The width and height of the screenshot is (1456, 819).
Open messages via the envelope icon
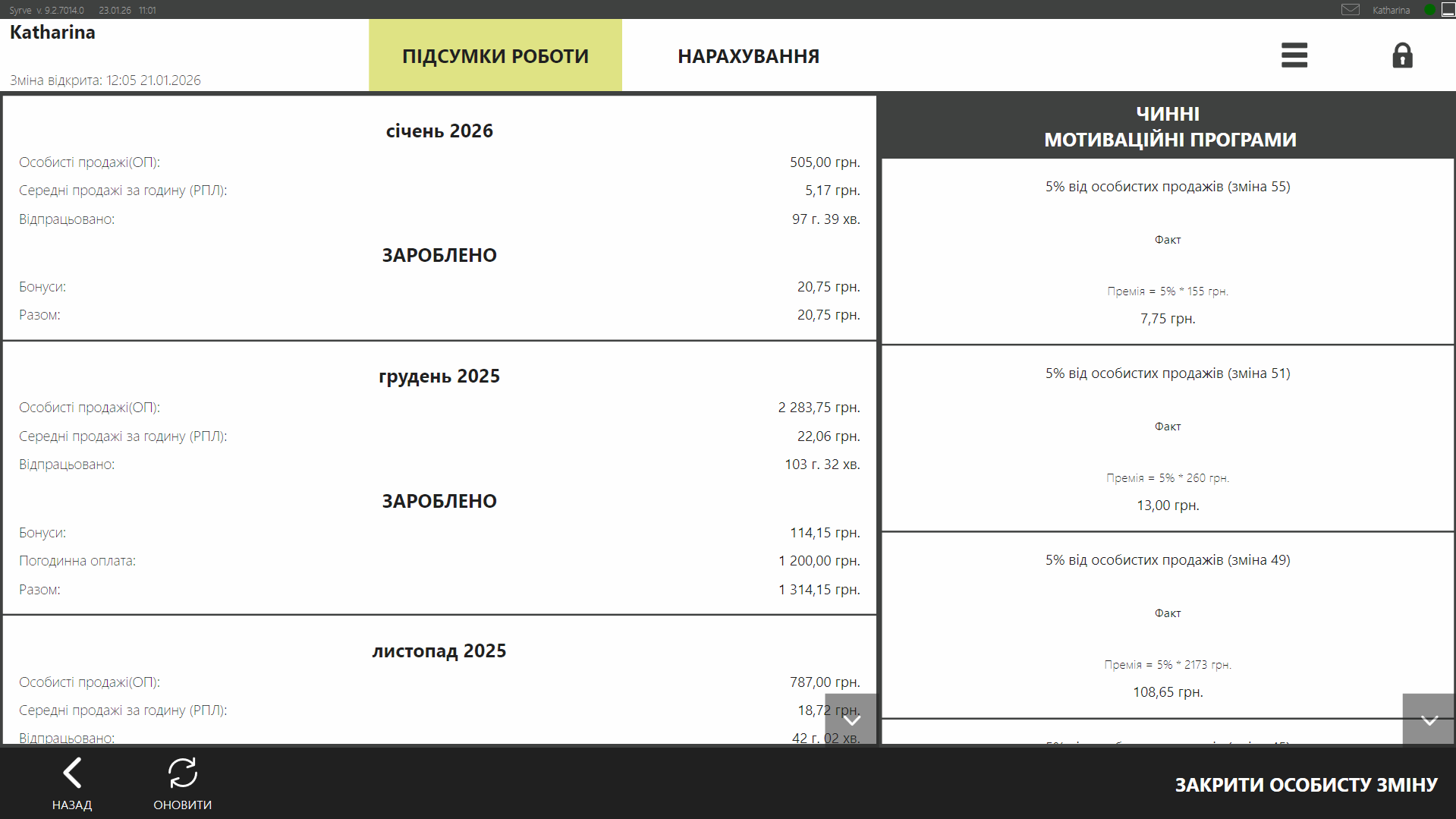point(1350,10)
